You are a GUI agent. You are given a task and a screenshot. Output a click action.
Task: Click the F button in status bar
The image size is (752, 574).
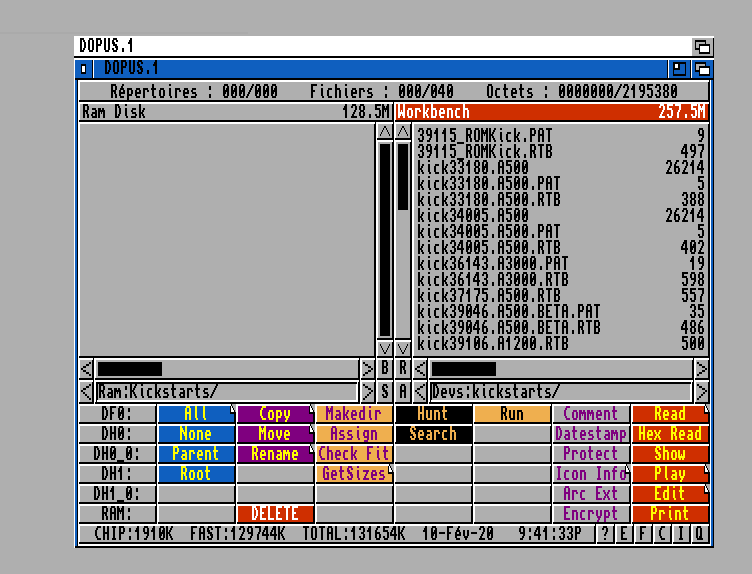coord(643,533)
